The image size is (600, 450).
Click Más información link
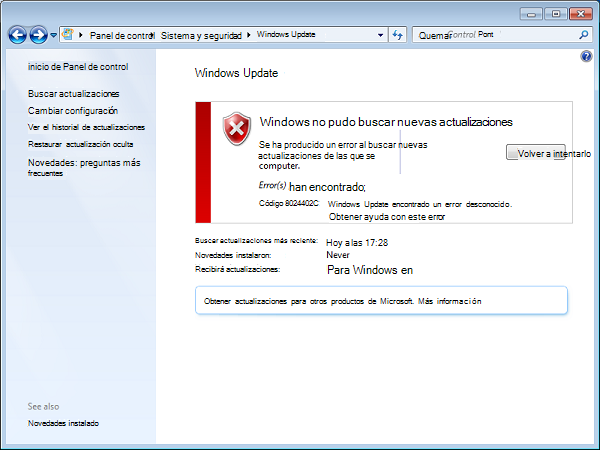(450, 301)
